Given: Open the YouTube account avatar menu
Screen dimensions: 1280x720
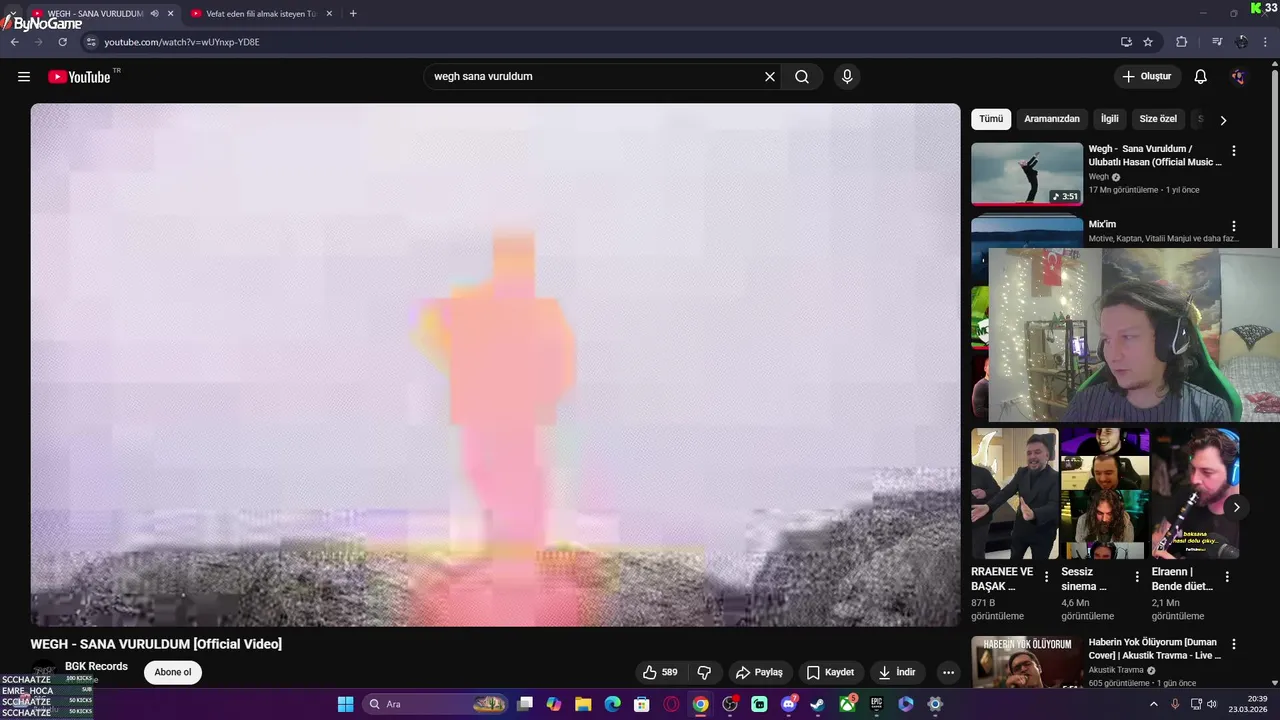Looking at the screenshot, I should coord(1238,77).
